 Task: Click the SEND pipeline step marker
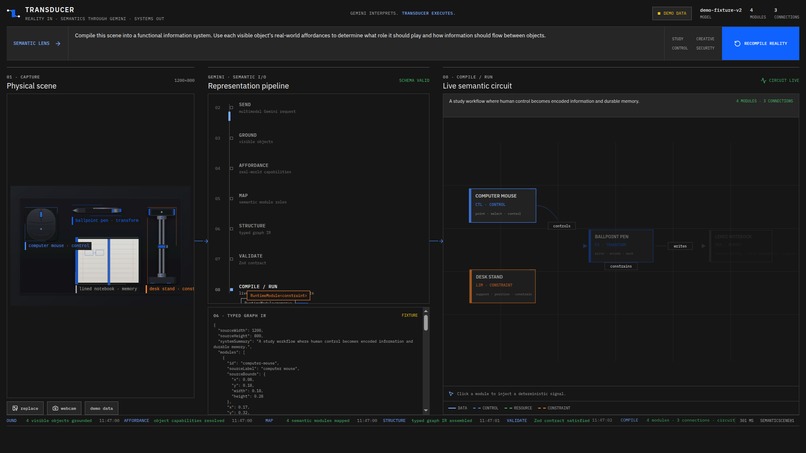point(231,107)
